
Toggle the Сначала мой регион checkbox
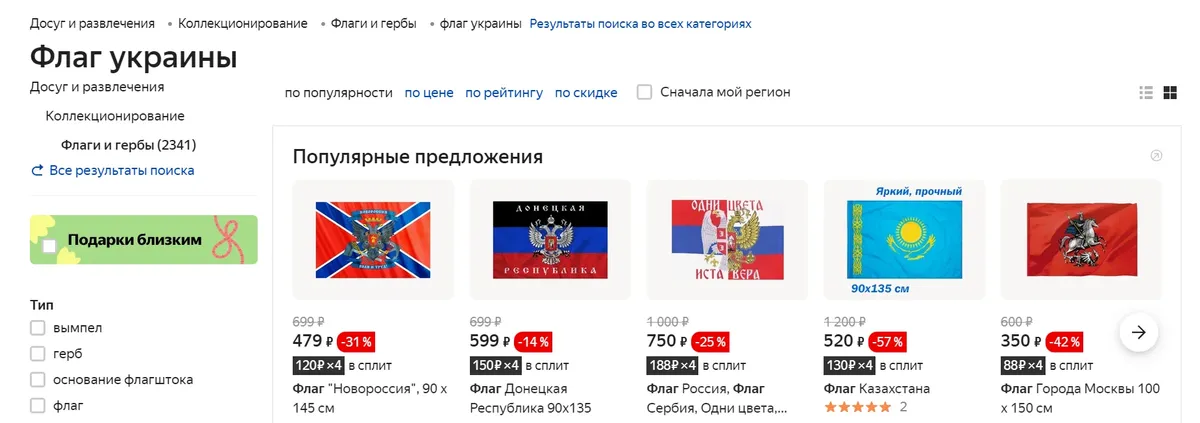click(x=645, y=92)
